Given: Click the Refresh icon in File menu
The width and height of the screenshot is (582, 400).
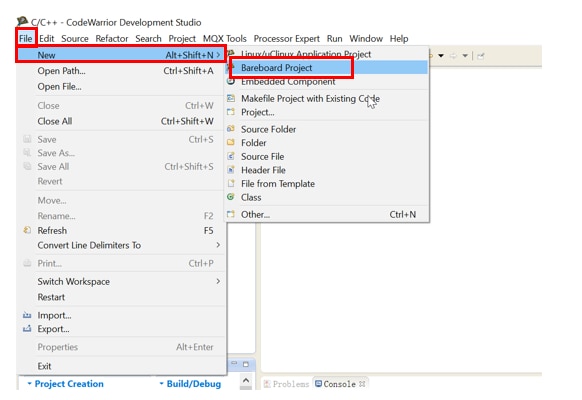Looking at the screenshot, I should pos(27,230).
